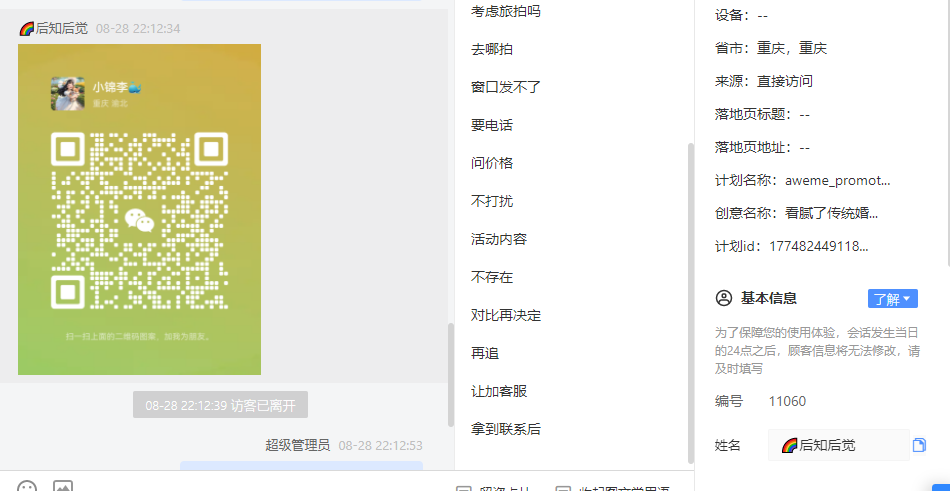
Task: Select quick reply 再追
Action: point(485,353)
